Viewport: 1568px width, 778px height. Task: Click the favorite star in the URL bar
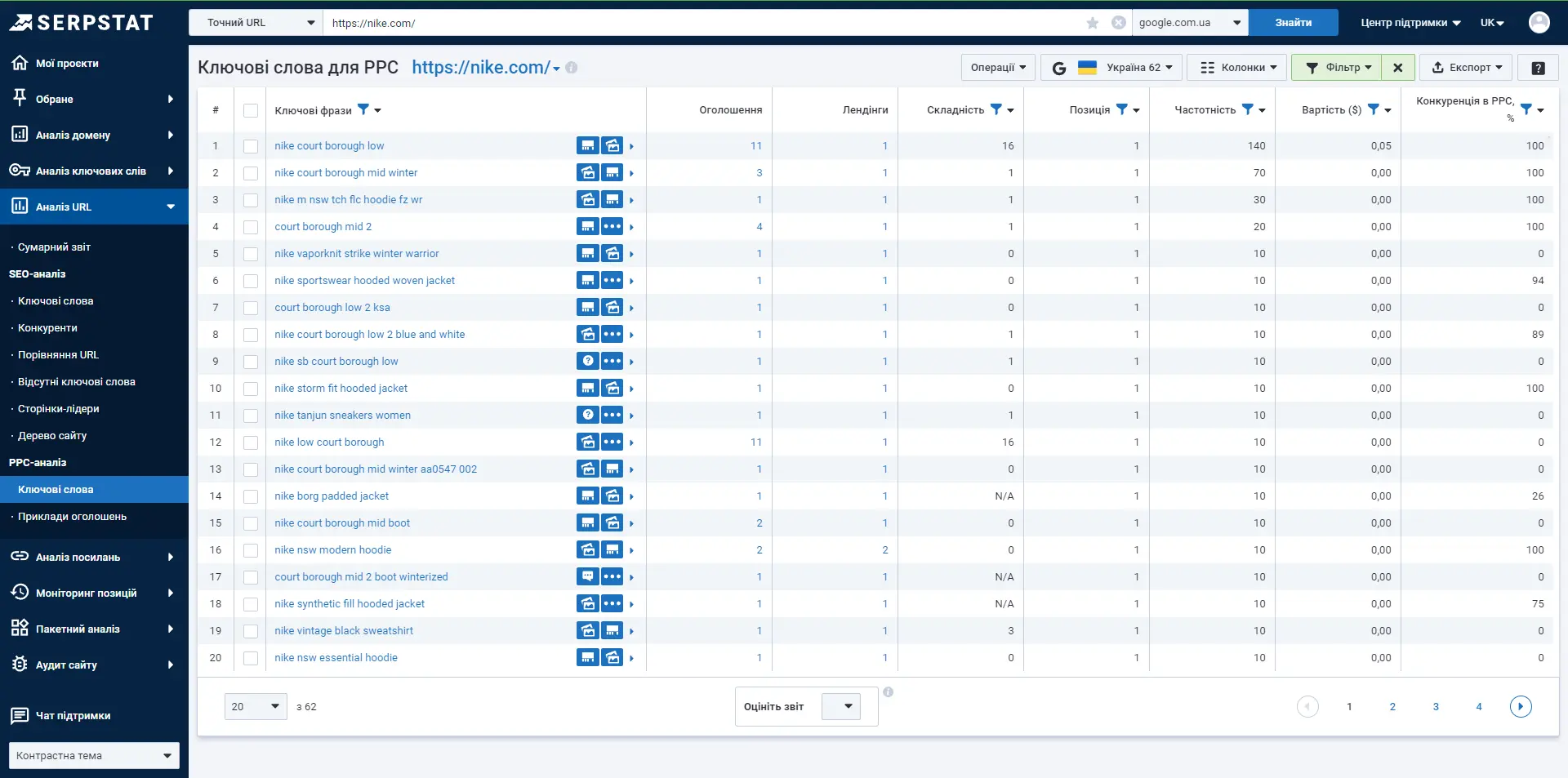click(x=1093, y=23)
